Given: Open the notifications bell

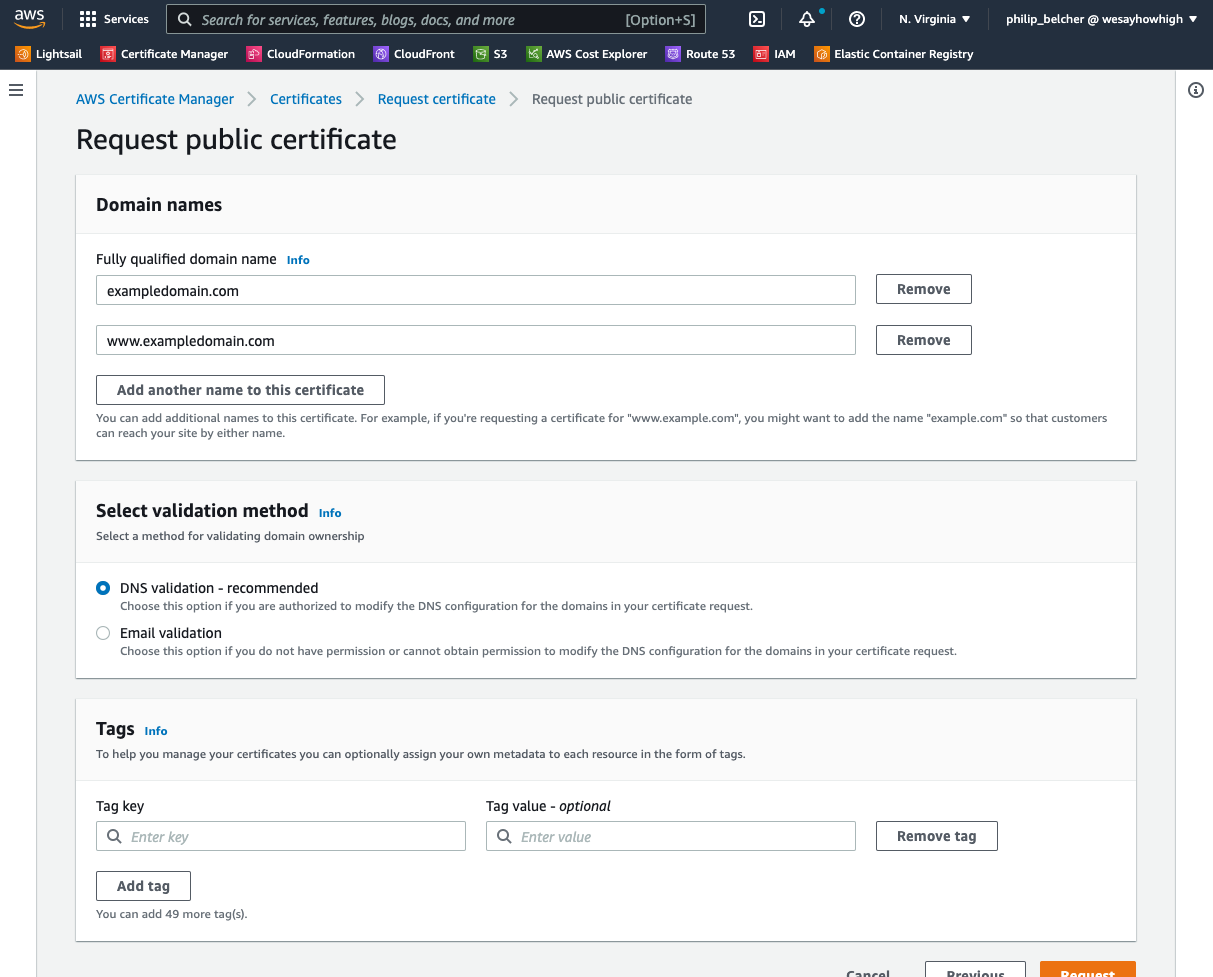Looking at the screenshot, I should (x=806, y=18).
